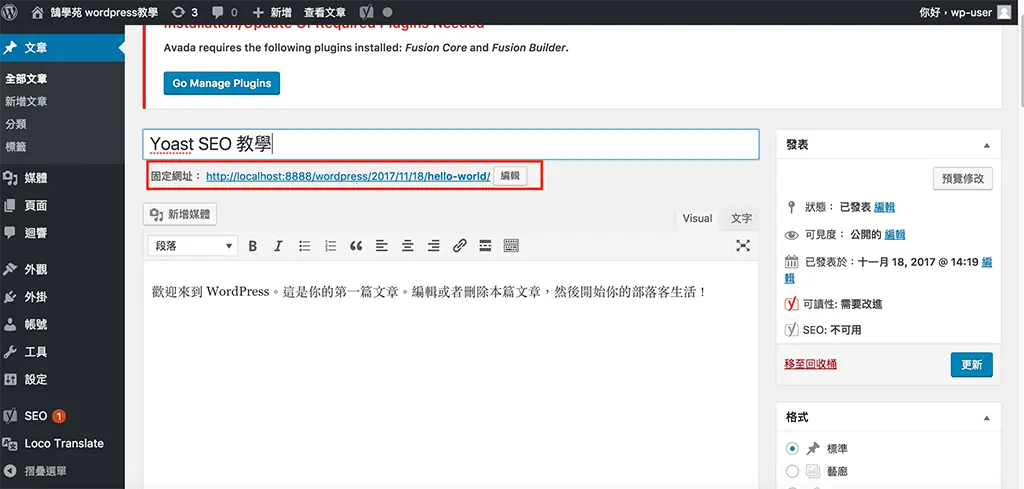1024x489 pixels.
Task: Click 新增媒體 add media button
Action: tap(180, 214)
